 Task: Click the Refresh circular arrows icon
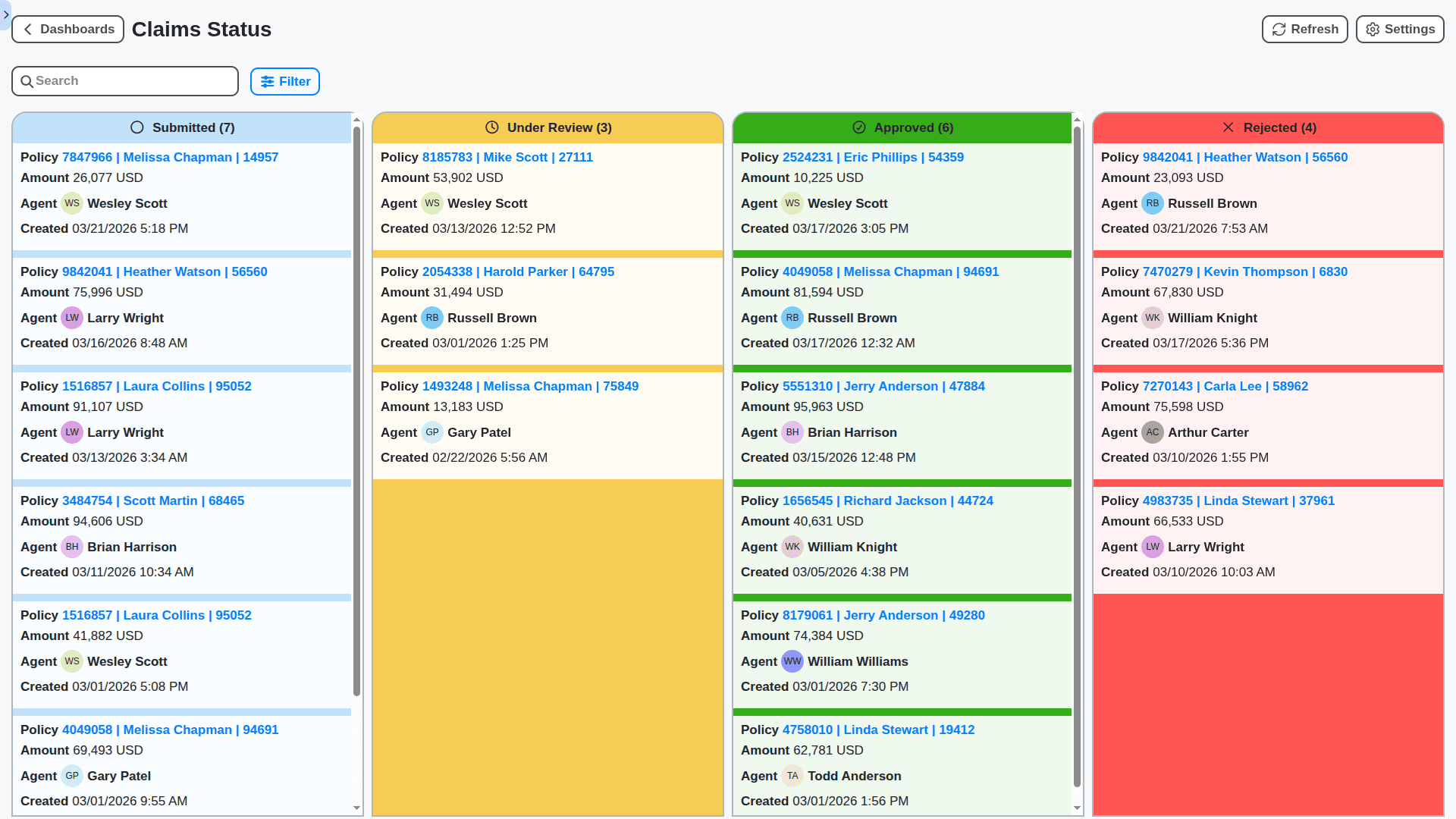click(x=1279, y=29)
